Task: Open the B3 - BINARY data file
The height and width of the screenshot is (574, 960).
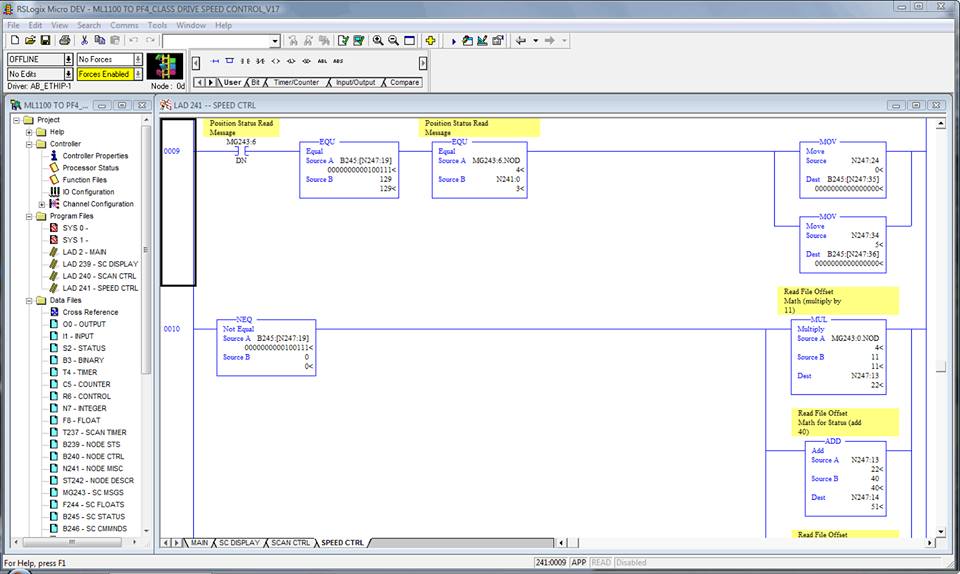Action: (x=83, y=360)
